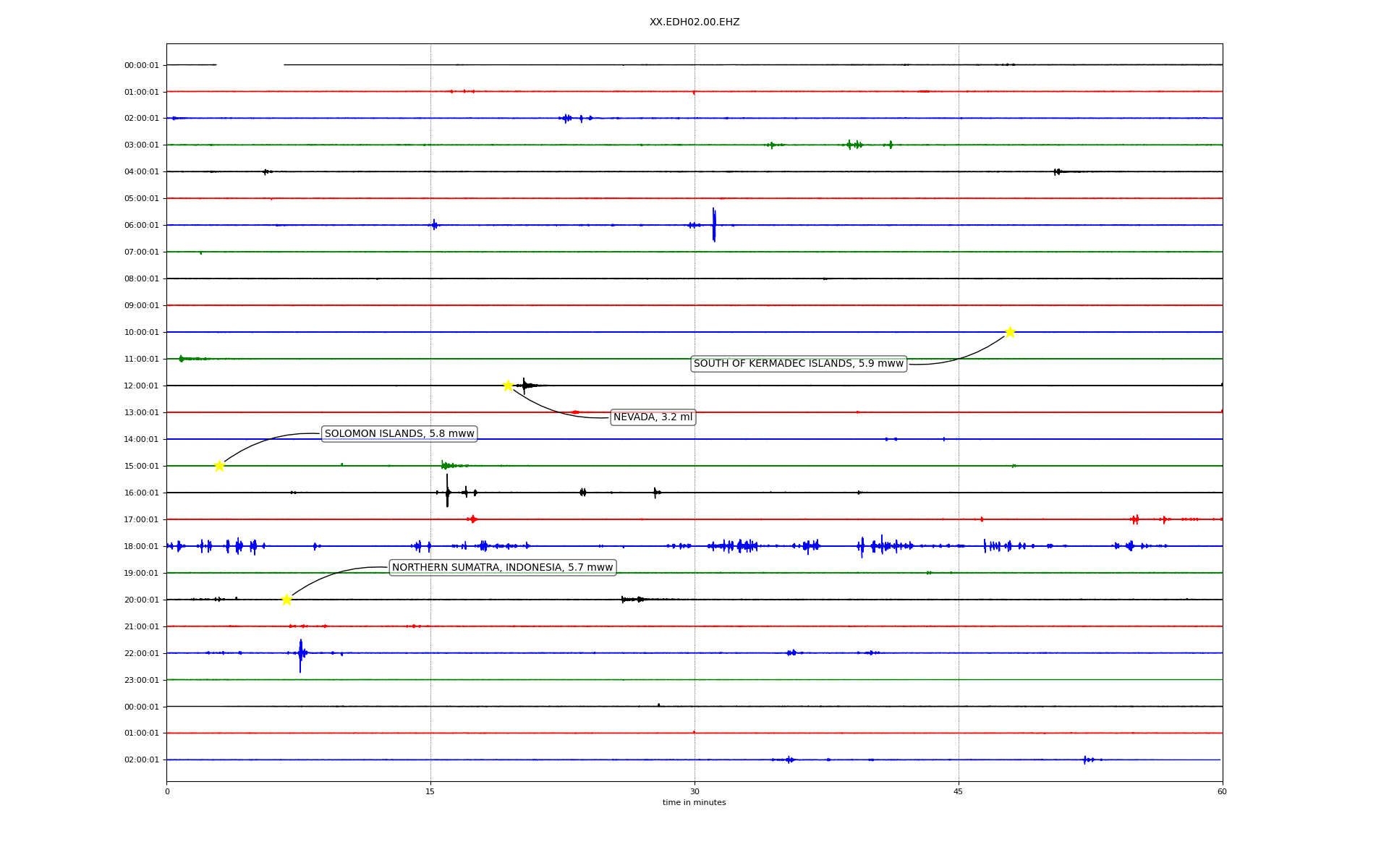Click the SOUTH OF KERMADEC ISLANDS annotation label
The image size is (1389, 868).
click(798, 364)
